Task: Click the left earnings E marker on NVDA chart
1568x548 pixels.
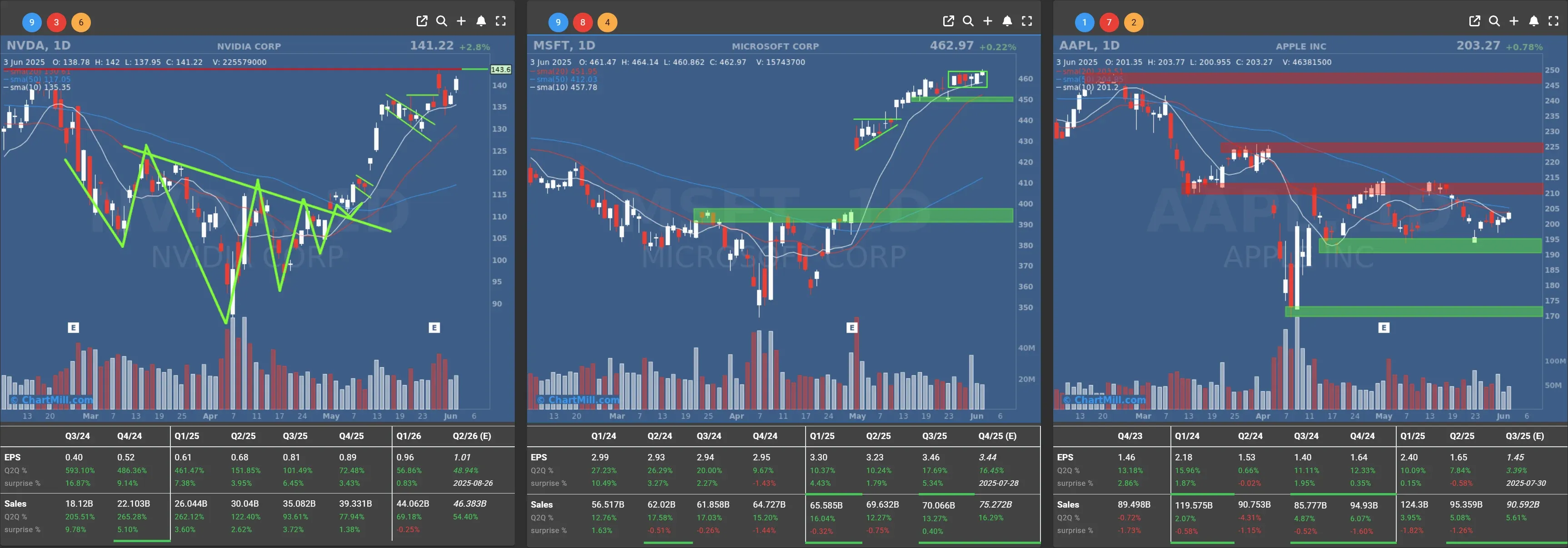Action: (x=73, y=328)
